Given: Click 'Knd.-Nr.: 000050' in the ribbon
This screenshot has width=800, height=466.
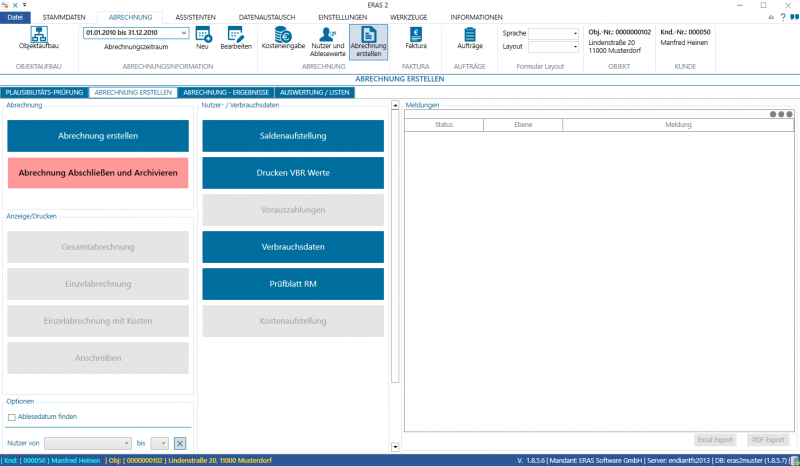Looking at the screenshot, I should point(685,32).
